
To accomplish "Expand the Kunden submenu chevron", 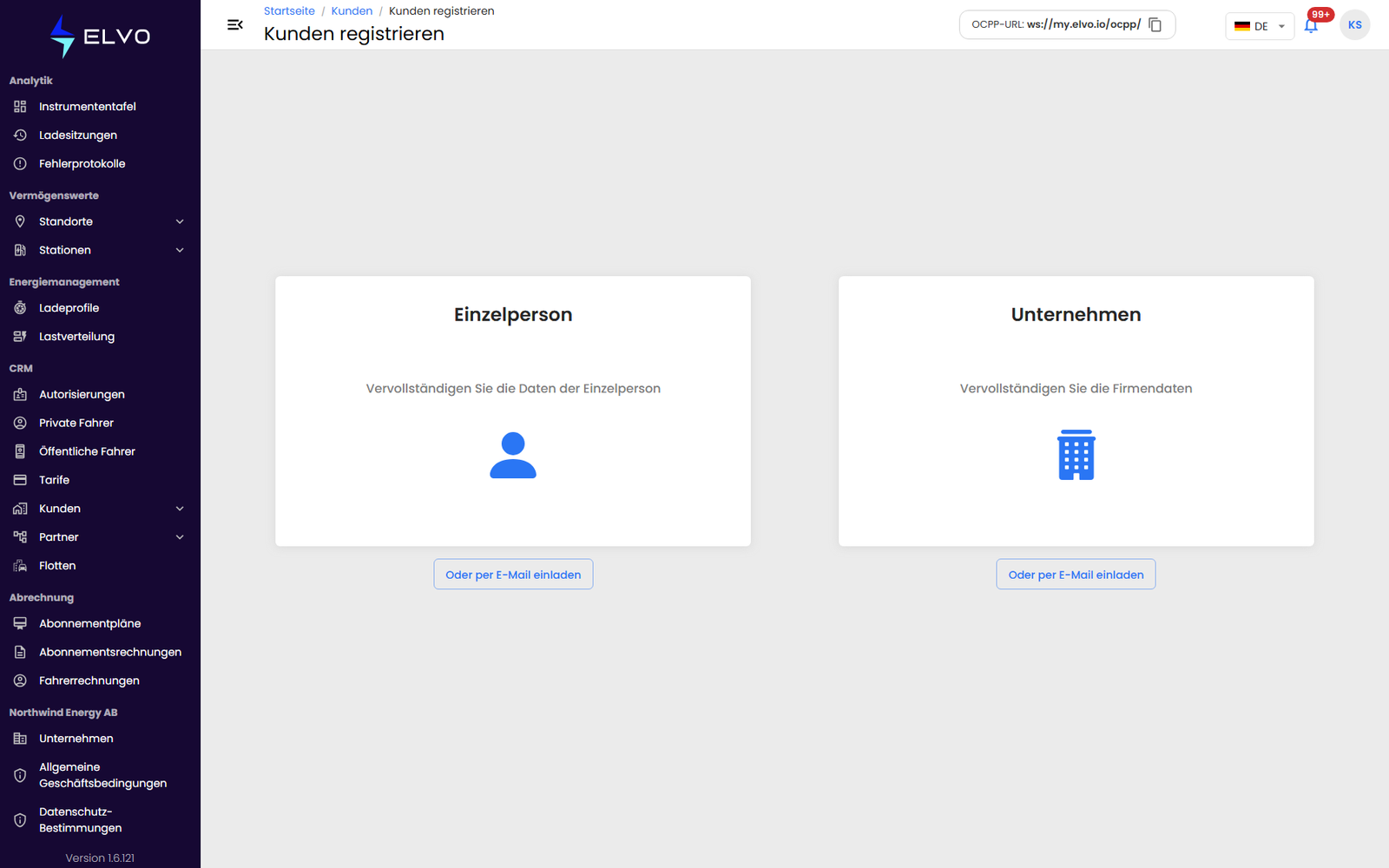I will (x=180, y=509).
